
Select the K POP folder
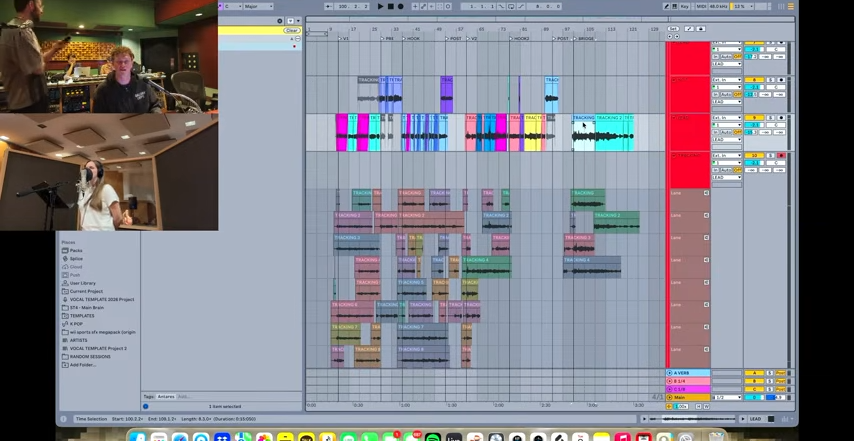pos(76,324)
